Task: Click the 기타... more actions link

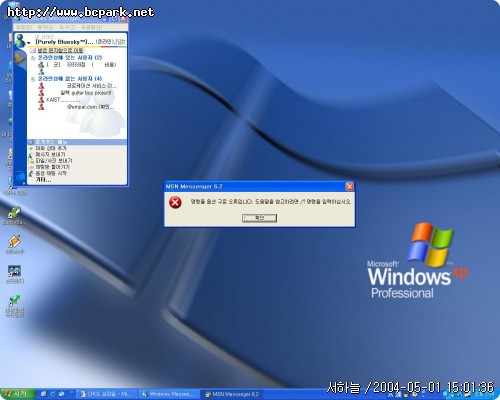Action: coord(43,180)
